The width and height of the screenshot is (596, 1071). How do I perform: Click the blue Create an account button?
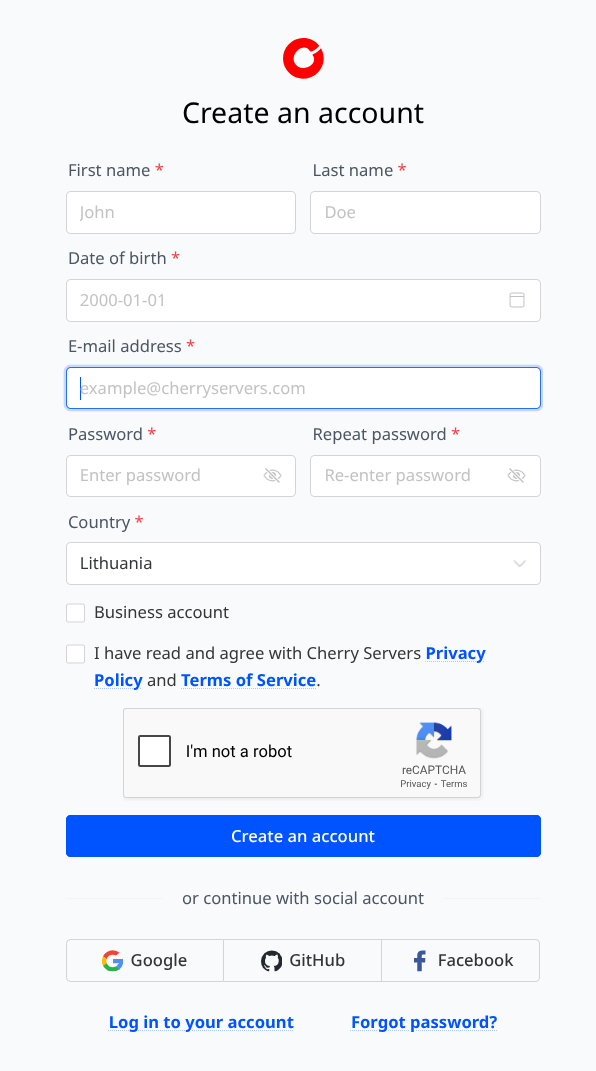tap(303, 836)
